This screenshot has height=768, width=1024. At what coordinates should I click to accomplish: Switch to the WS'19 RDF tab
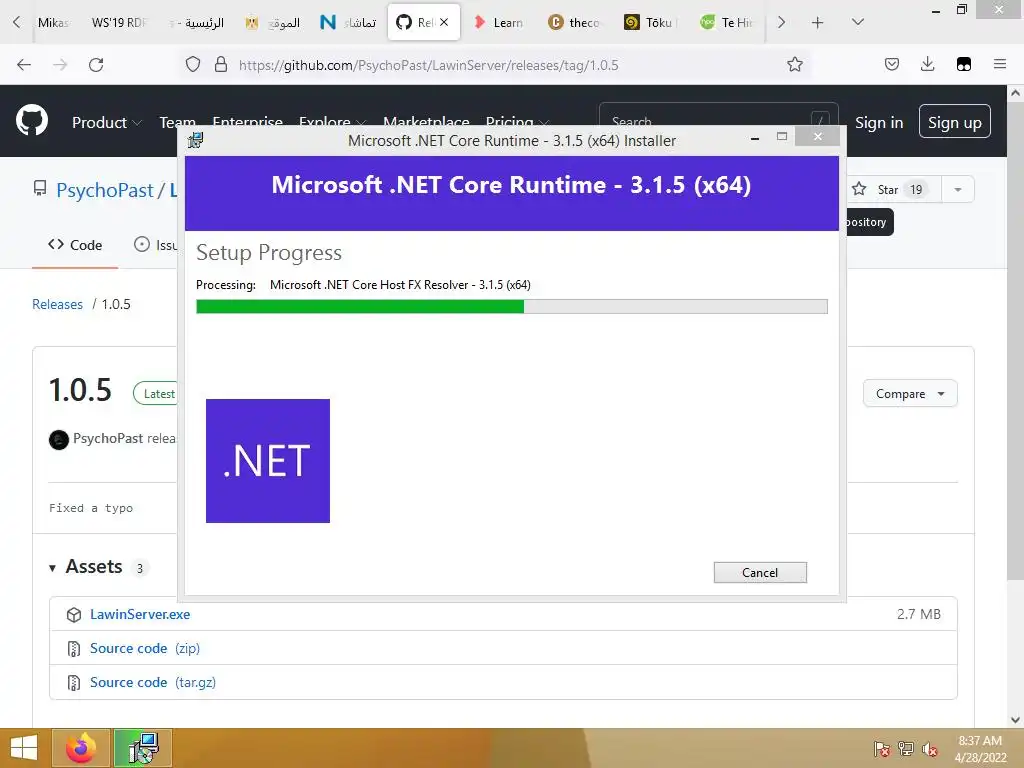coord(119,23)
